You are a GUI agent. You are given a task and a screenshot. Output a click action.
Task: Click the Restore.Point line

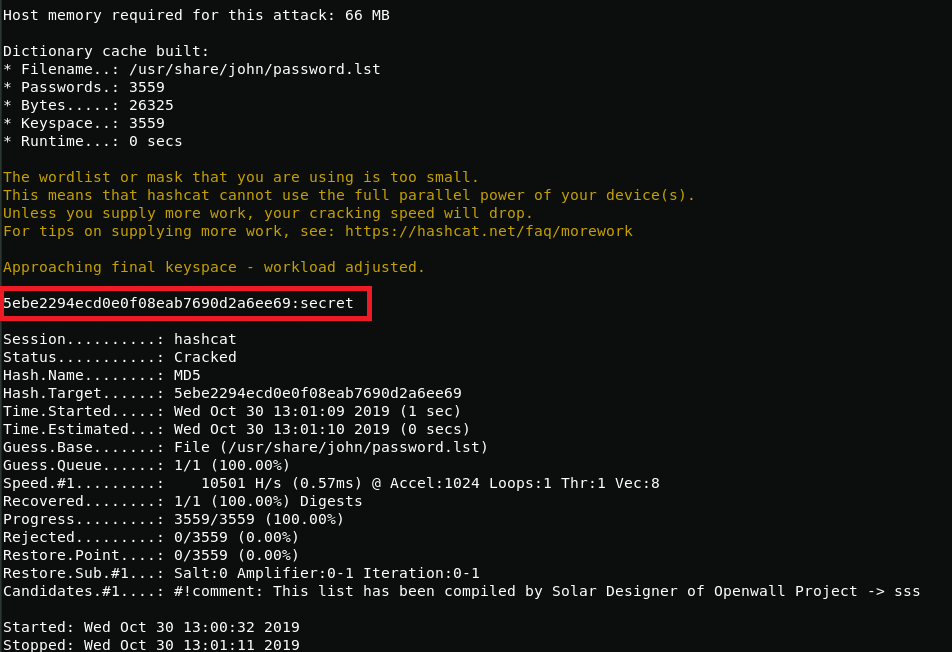coord(151,555)
